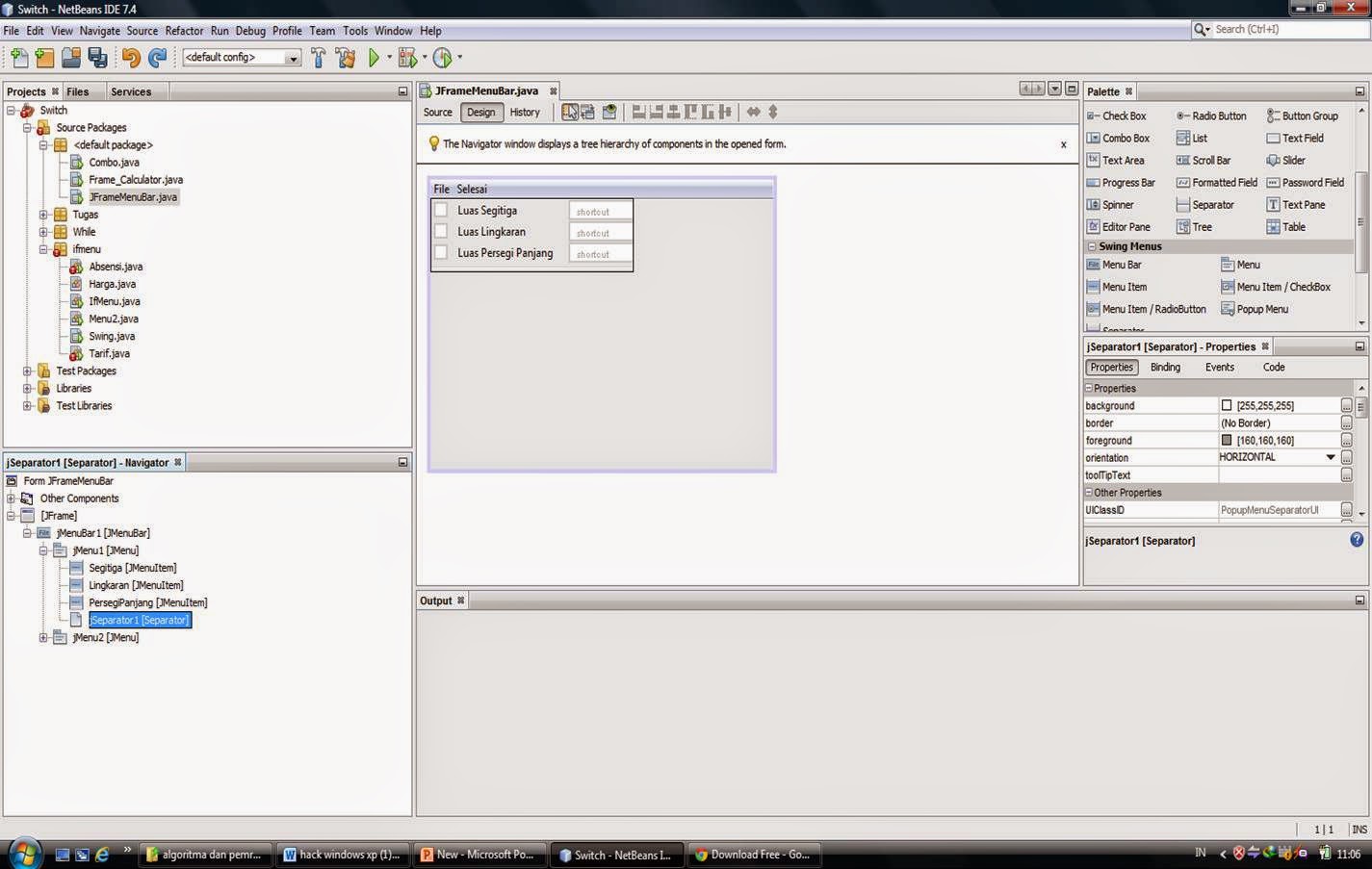Collapse jMenu1 node in Navigator
This screenshot has height=869, width=1372.
coord(43,550)
